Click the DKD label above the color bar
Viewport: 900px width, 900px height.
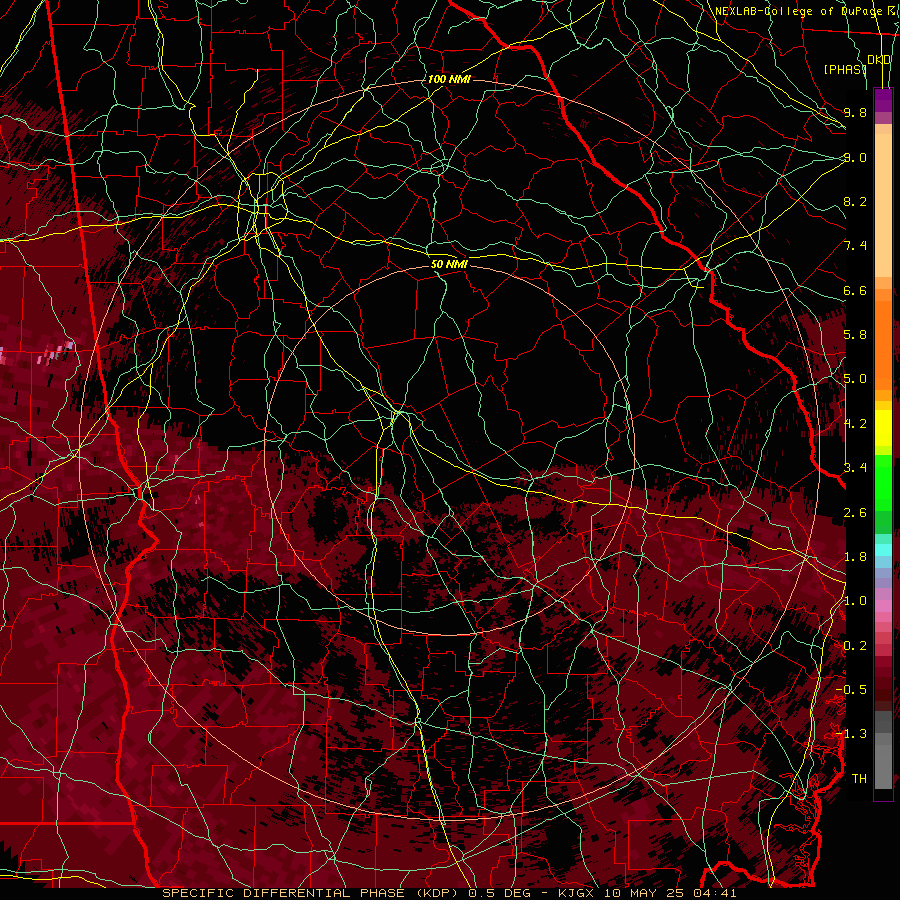click(879, 59)
